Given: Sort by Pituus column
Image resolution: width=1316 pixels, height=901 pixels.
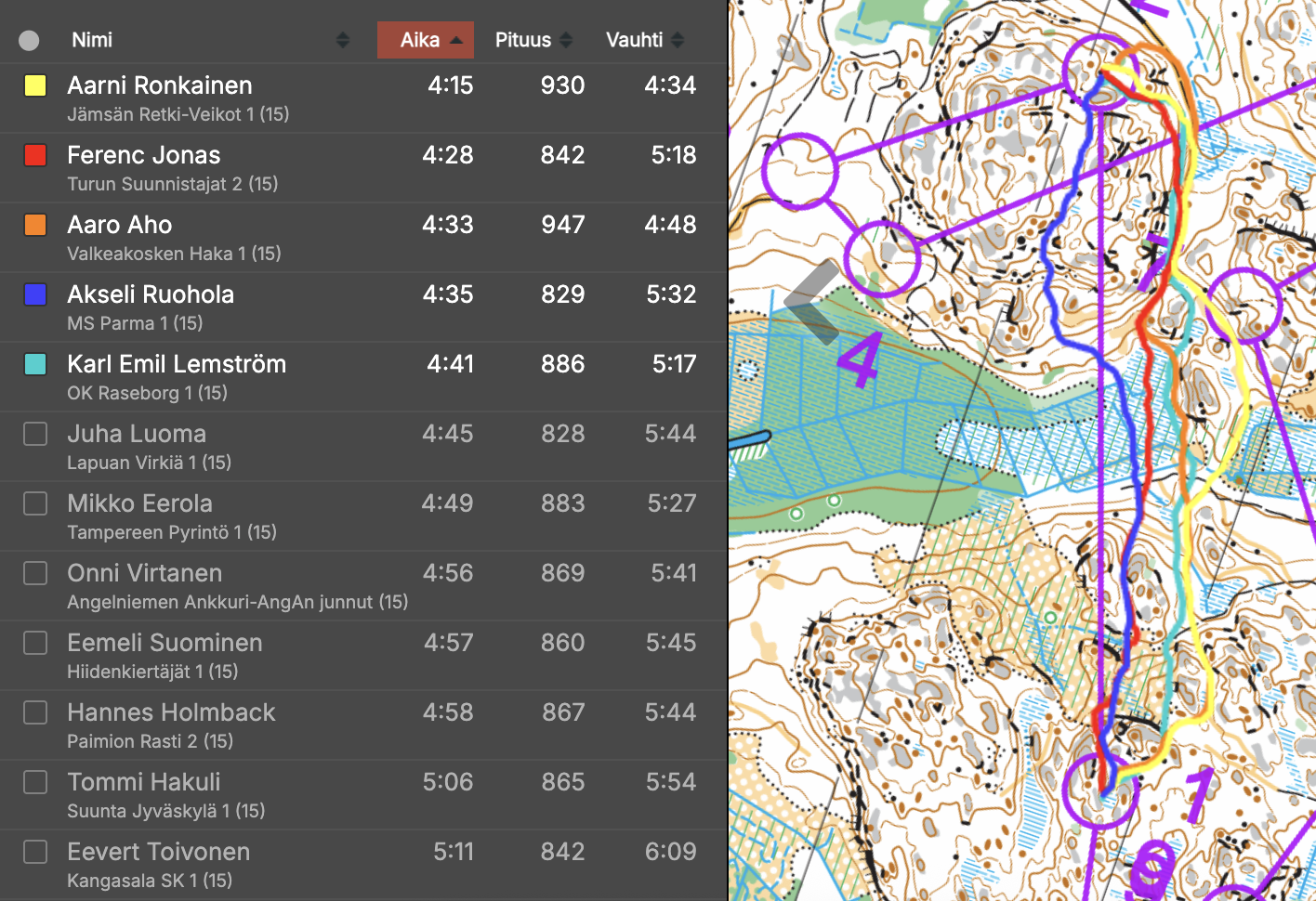Looking at the screenshot, I should point(533,40).
